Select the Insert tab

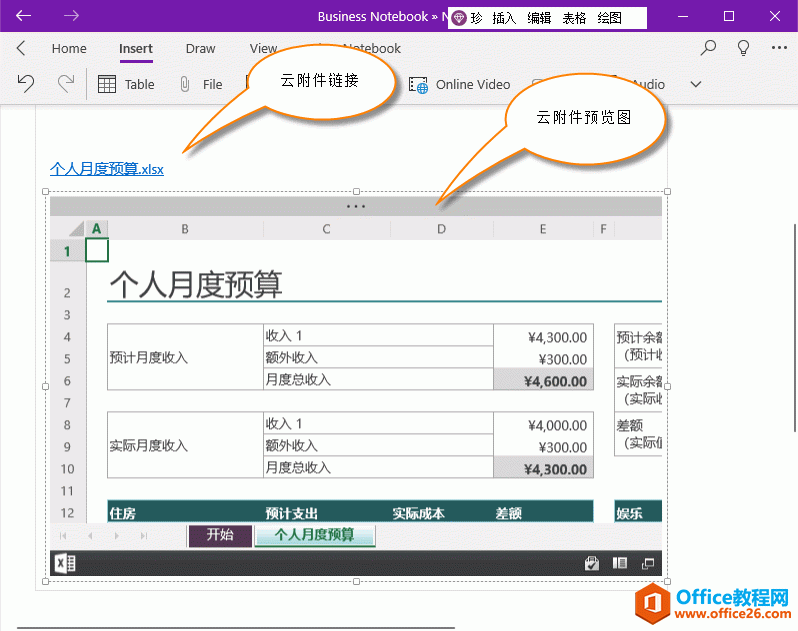[x=136, y=48]
